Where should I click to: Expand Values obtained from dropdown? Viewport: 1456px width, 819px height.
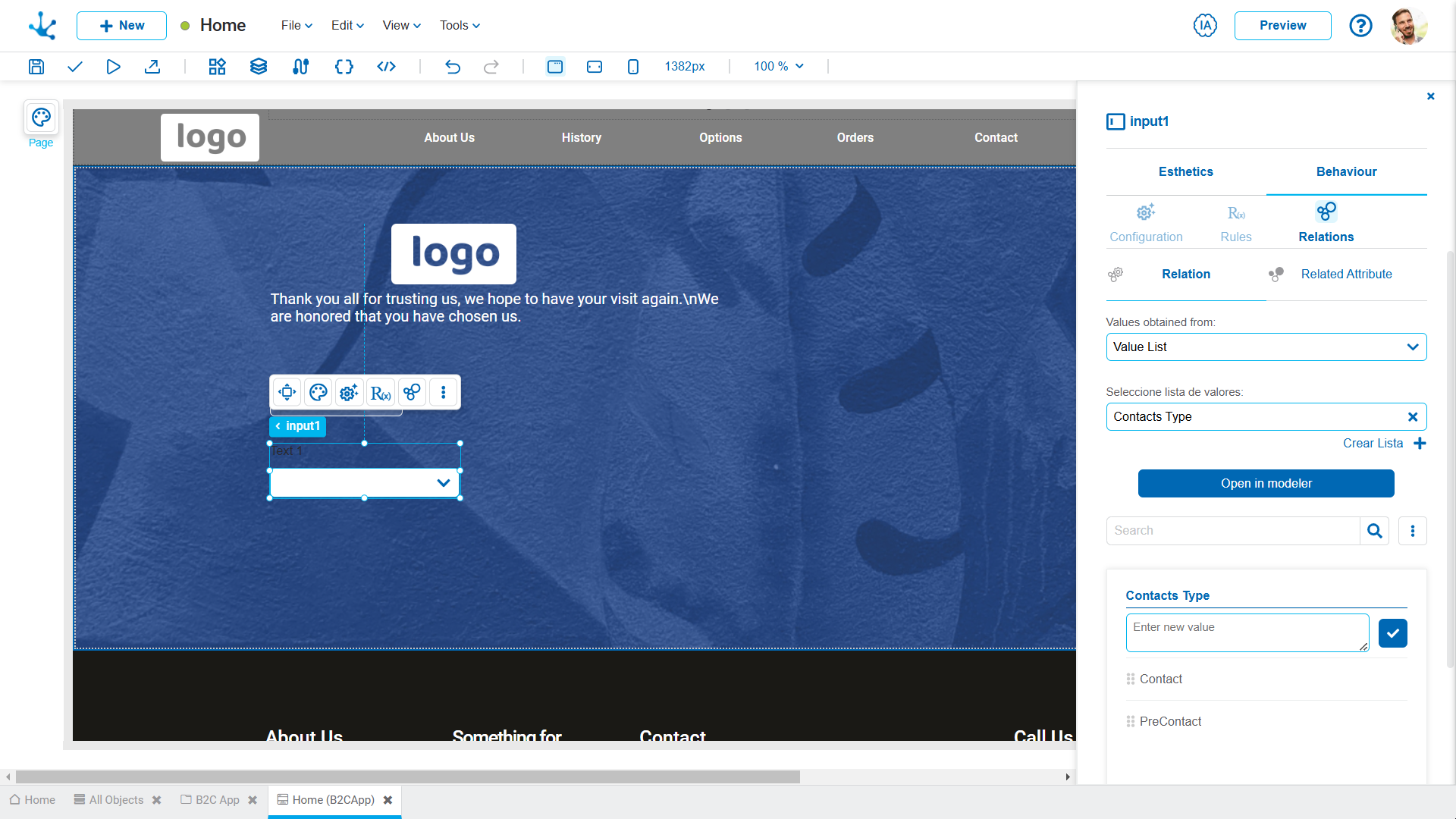[1266, 347]
